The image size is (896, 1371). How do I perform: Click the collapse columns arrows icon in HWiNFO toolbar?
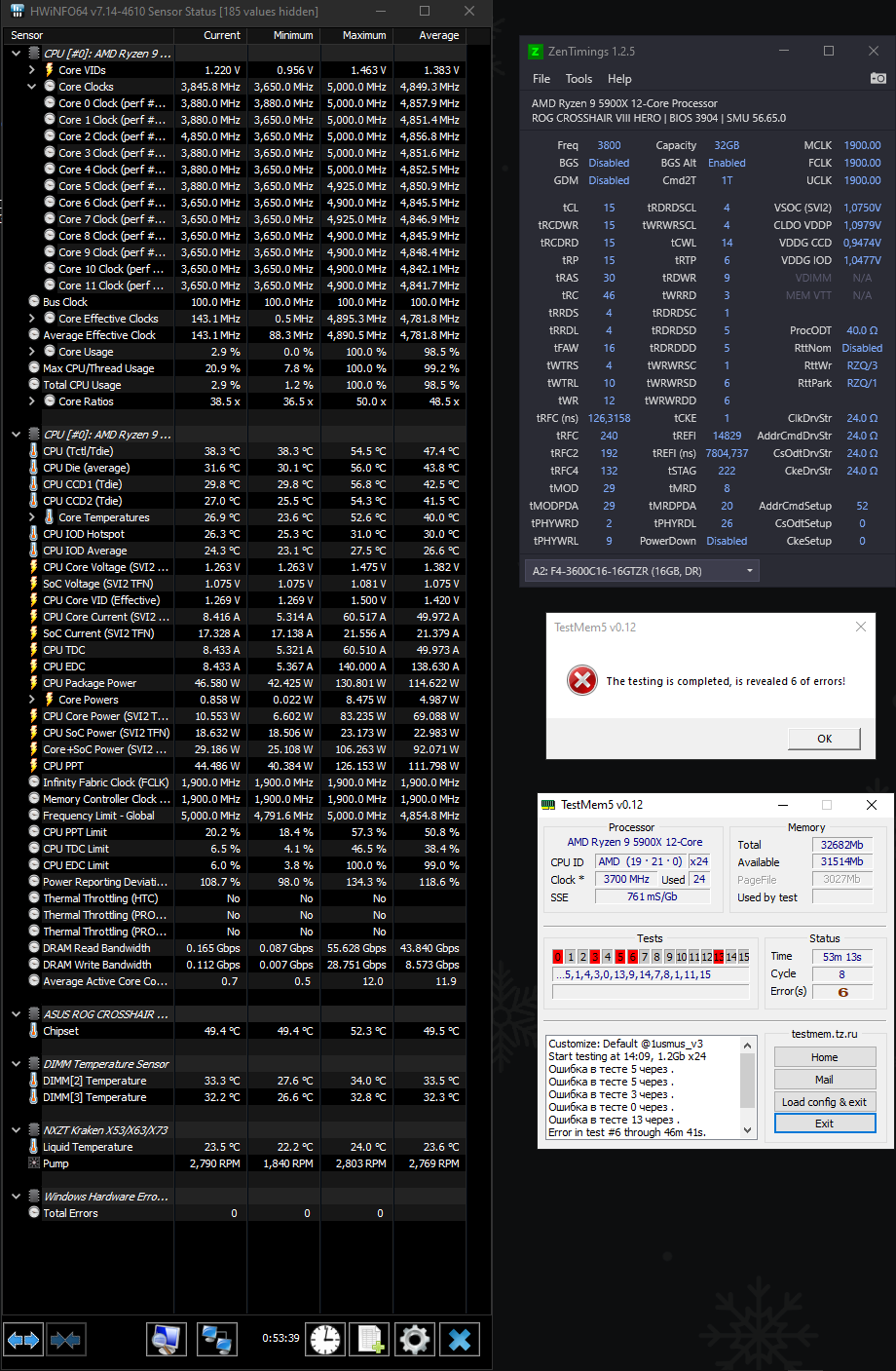(65, 1340)
